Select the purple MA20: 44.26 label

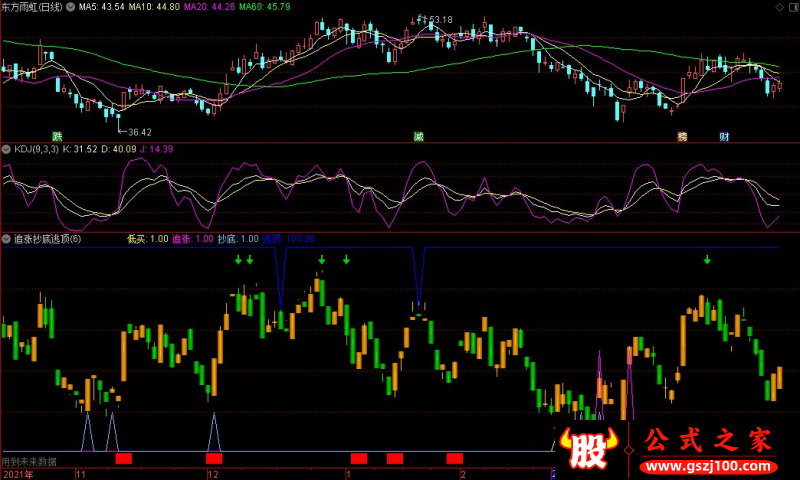coord(209,7)
